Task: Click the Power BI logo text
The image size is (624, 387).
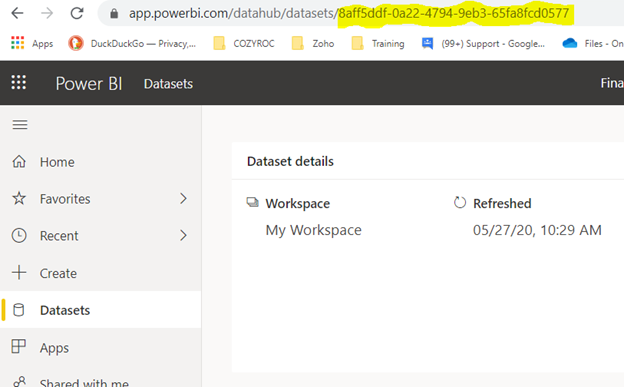Action: pyautogui.click(x=89, y=84)
